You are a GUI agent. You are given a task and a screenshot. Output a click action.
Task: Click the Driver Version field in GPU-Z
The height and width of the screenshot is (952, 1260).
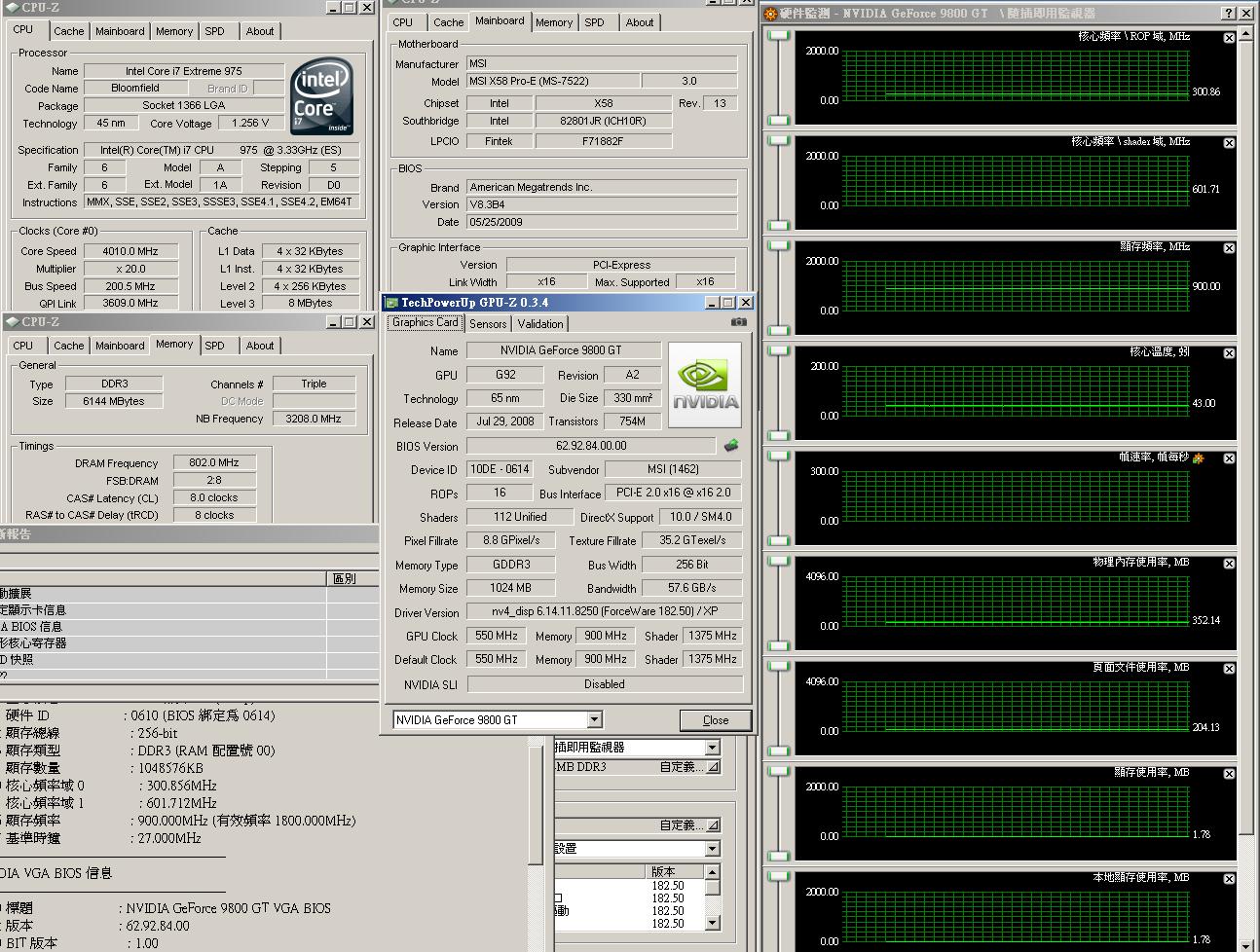[604, 612]
